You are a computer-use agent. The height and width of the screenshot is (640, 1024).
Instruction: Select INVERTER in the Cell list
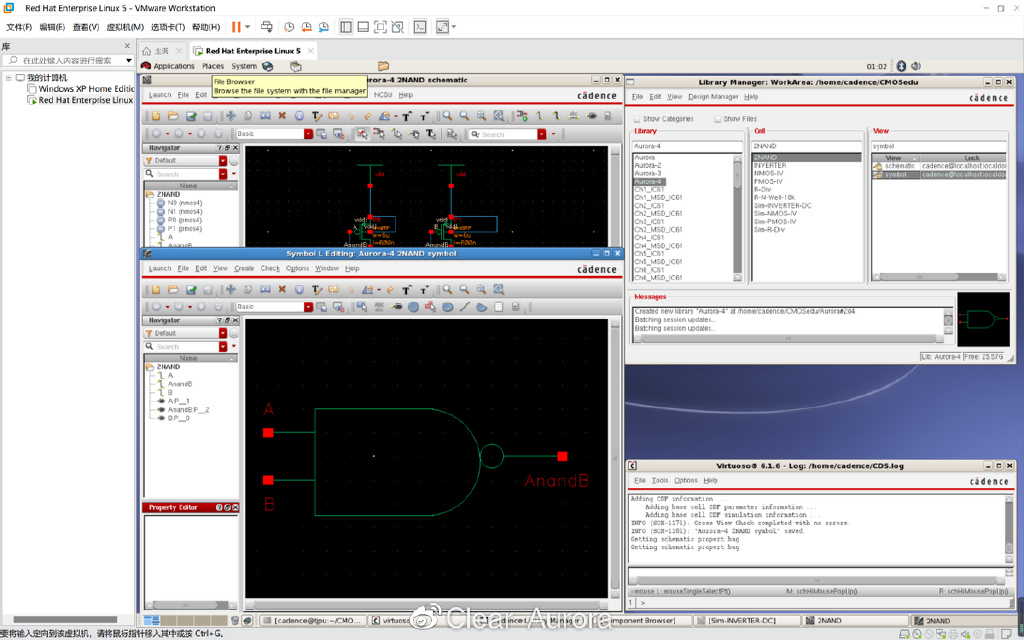[x=770, y=166]
